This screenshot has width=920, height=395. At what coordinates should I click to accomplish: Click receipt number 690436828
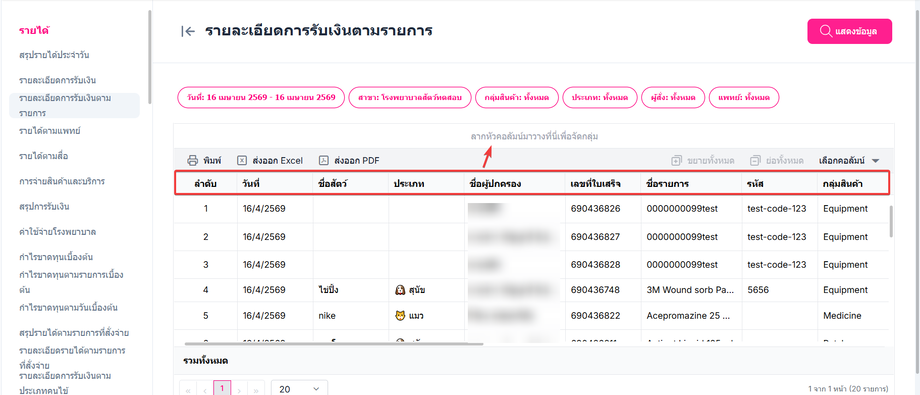(x=596, y=265)
